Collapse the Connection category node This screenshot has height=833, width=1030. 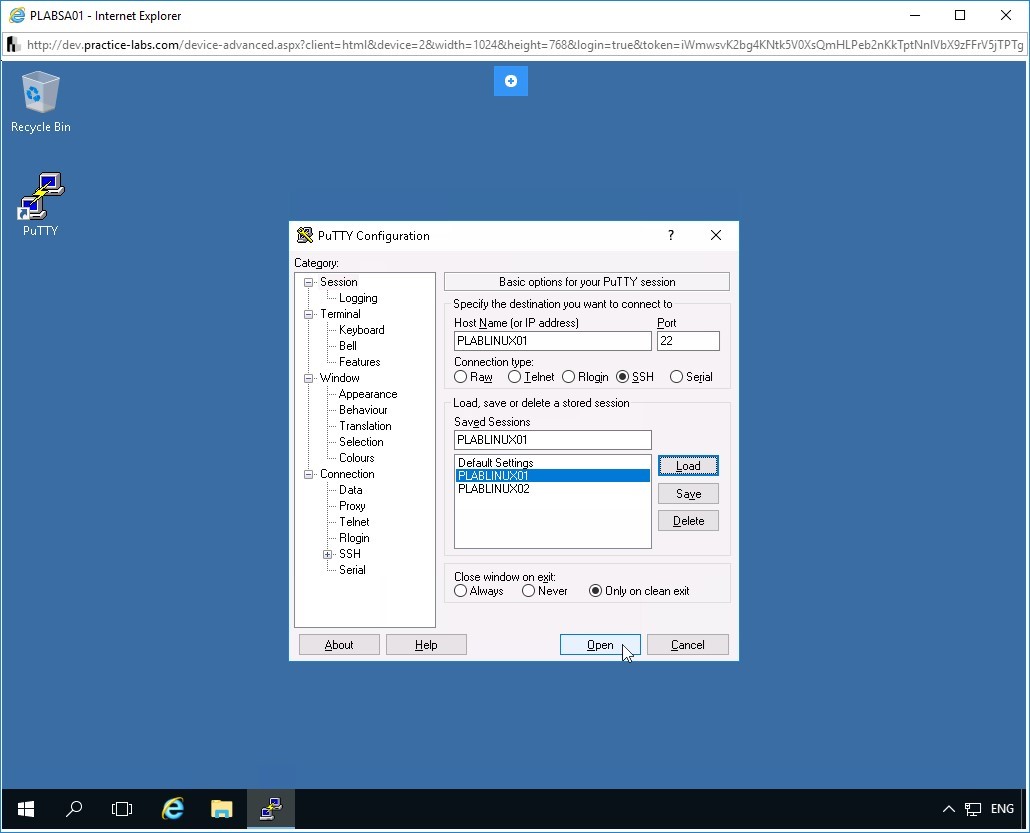(x=309, y=474)
